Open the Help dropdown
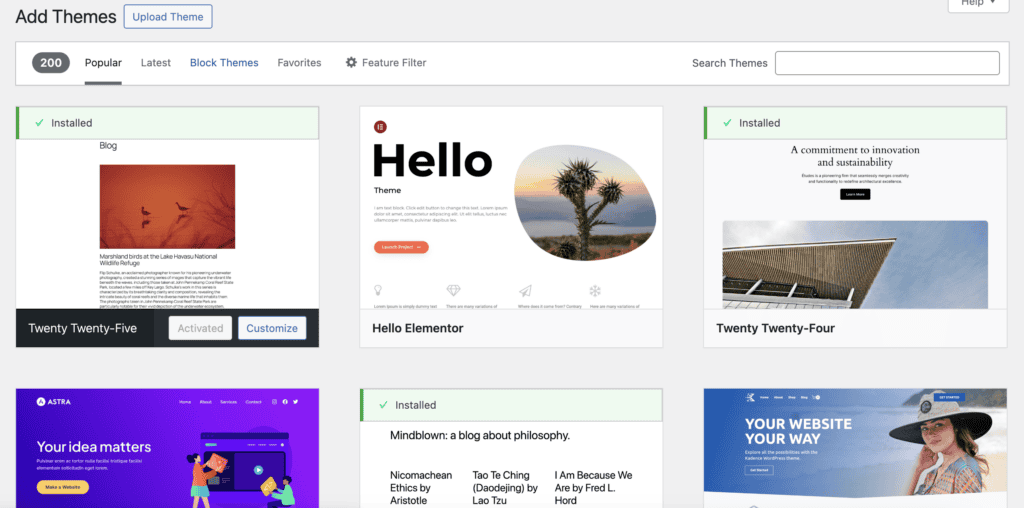Screen dimensions: 1024x508 tap(978, 4)
